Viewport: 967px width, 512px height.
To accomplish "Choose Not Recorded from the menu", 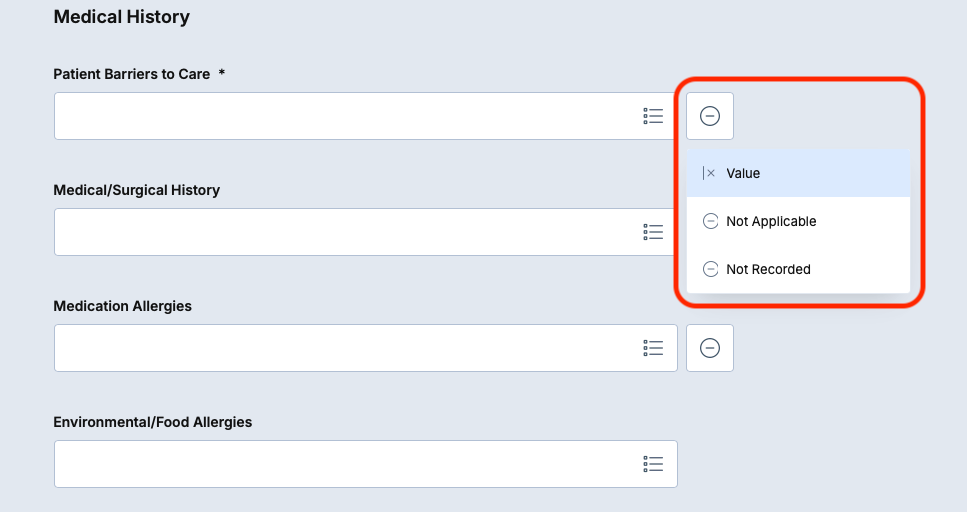I will coord(768,269).
